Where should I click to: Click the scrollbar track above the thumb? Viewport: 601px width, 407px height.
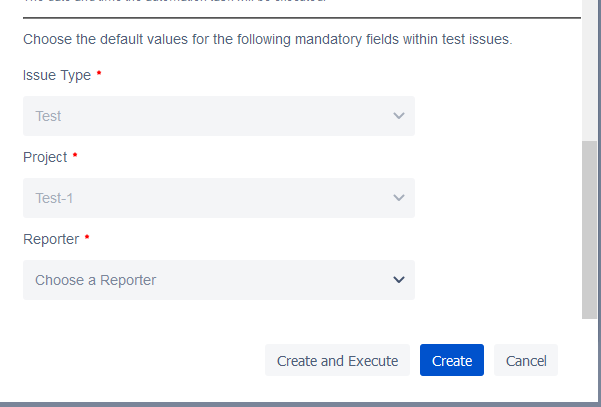tap(589, 70)
